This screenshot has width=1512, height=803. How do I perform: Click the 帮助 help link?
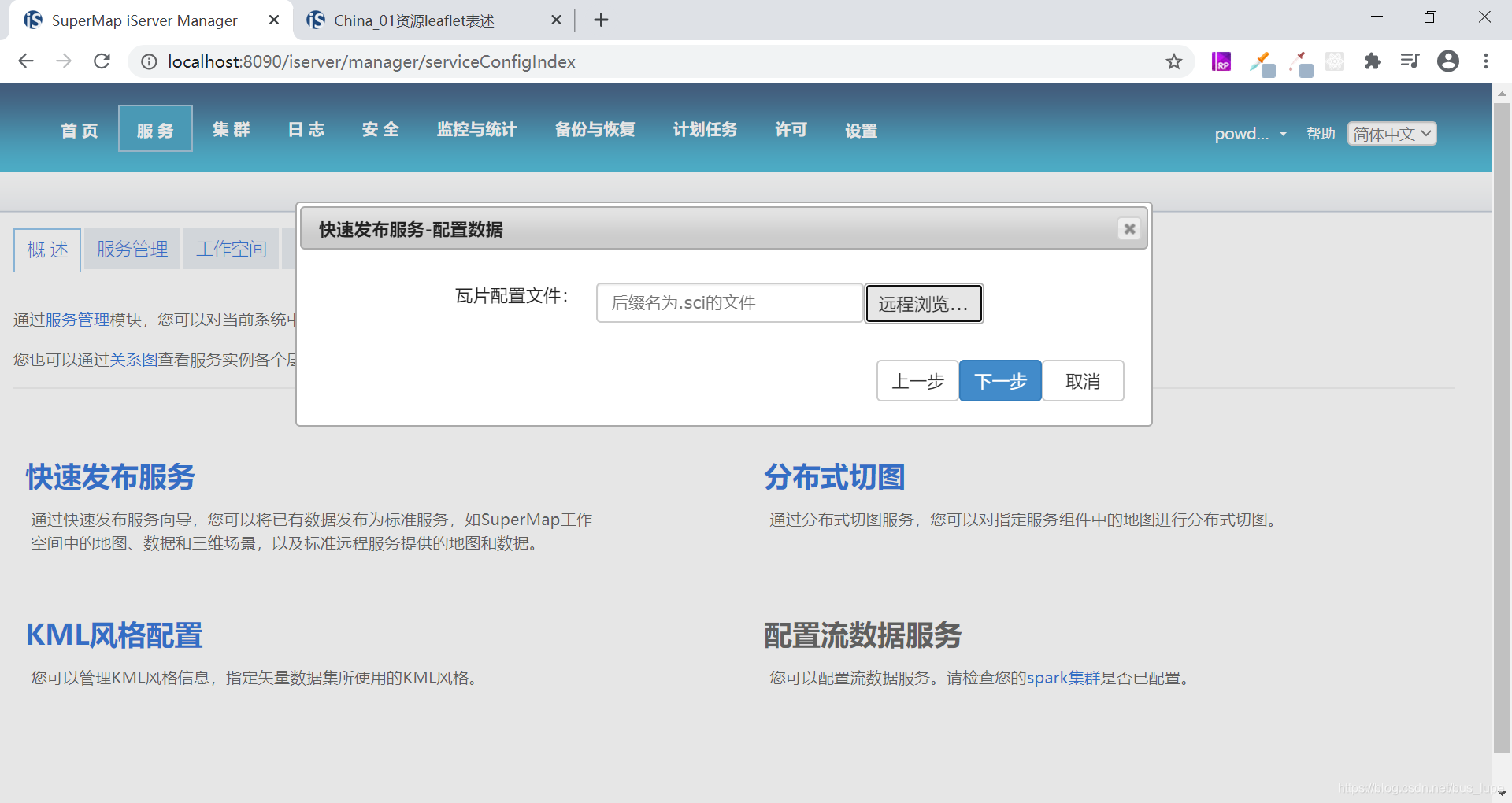1321,134
